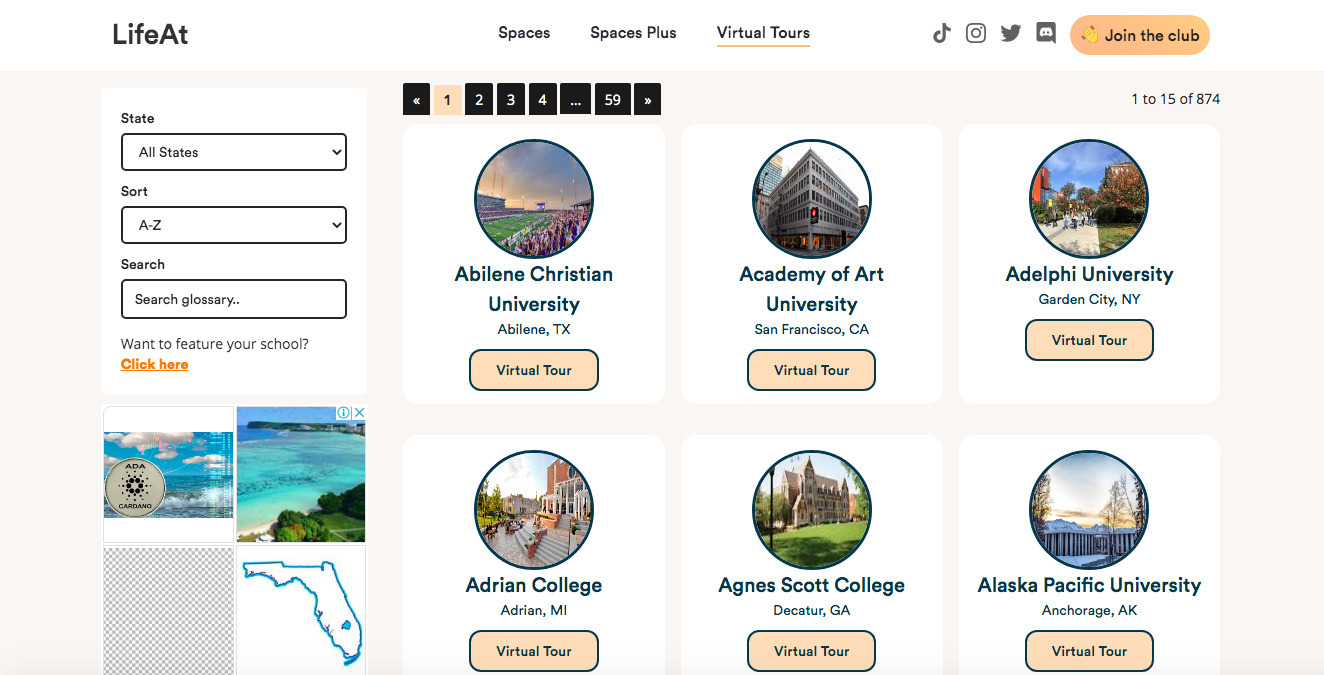Click Abilene Christian University stadium thumbnail
Screen dimensions: 1324x675
click(x=534, y=199)
